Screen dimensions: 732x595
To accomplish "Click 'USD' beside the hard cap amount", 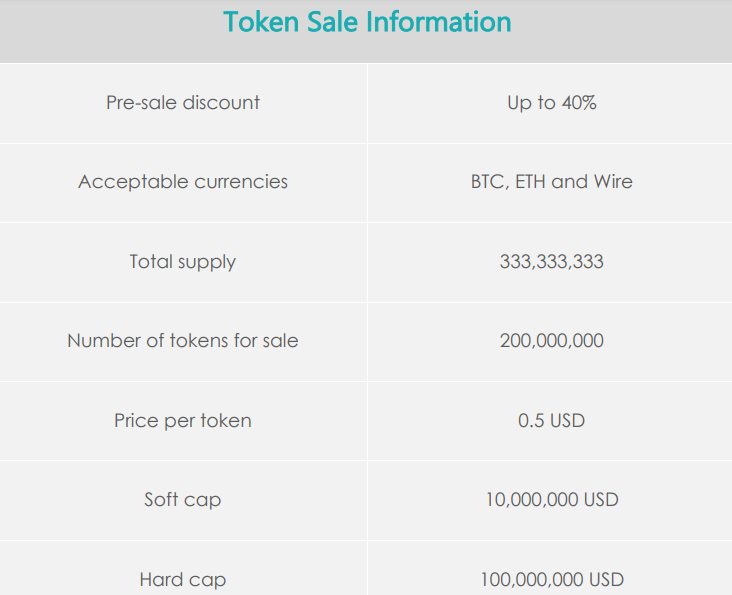I will [x=603, y=580].
